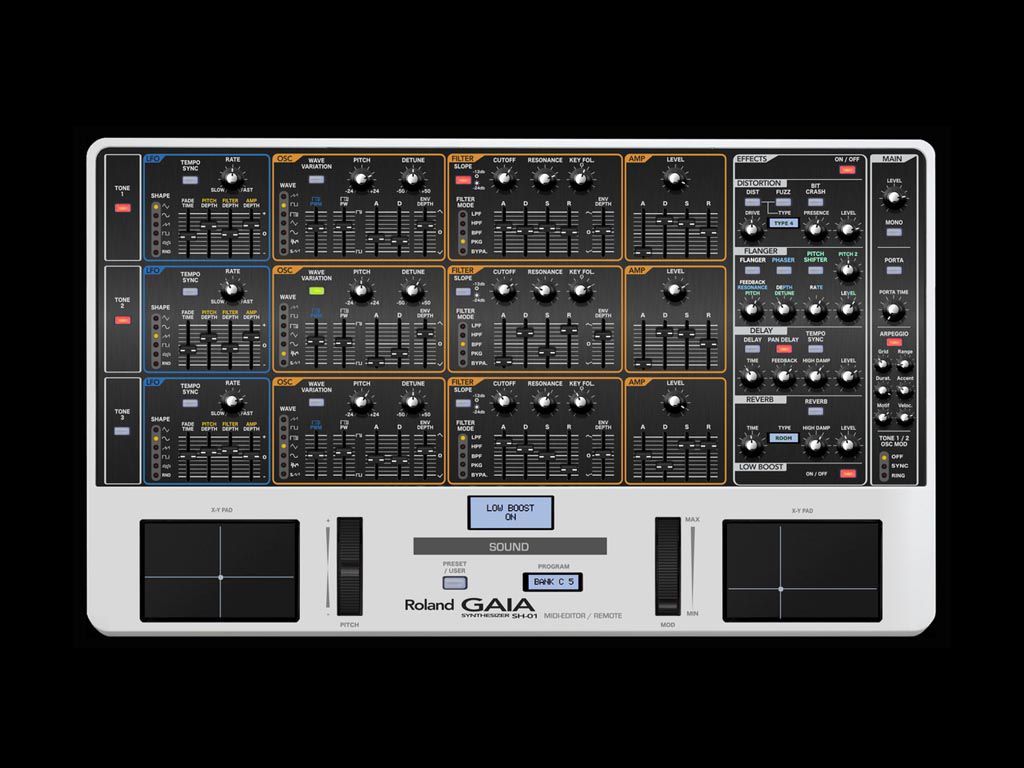Click the Distortion Drive knob

point(752,230)
